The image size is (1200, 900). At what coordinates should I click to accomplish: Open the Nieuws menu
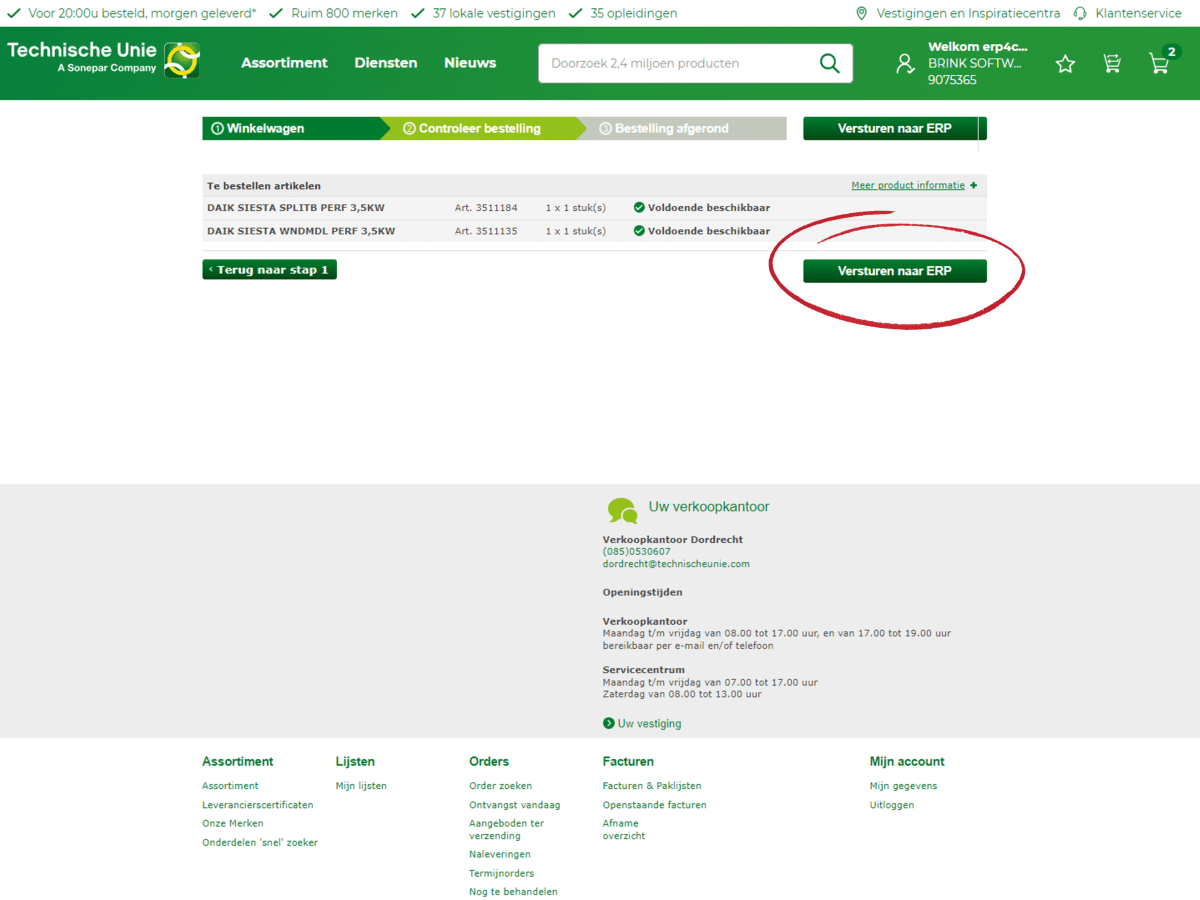coord(470,62)
